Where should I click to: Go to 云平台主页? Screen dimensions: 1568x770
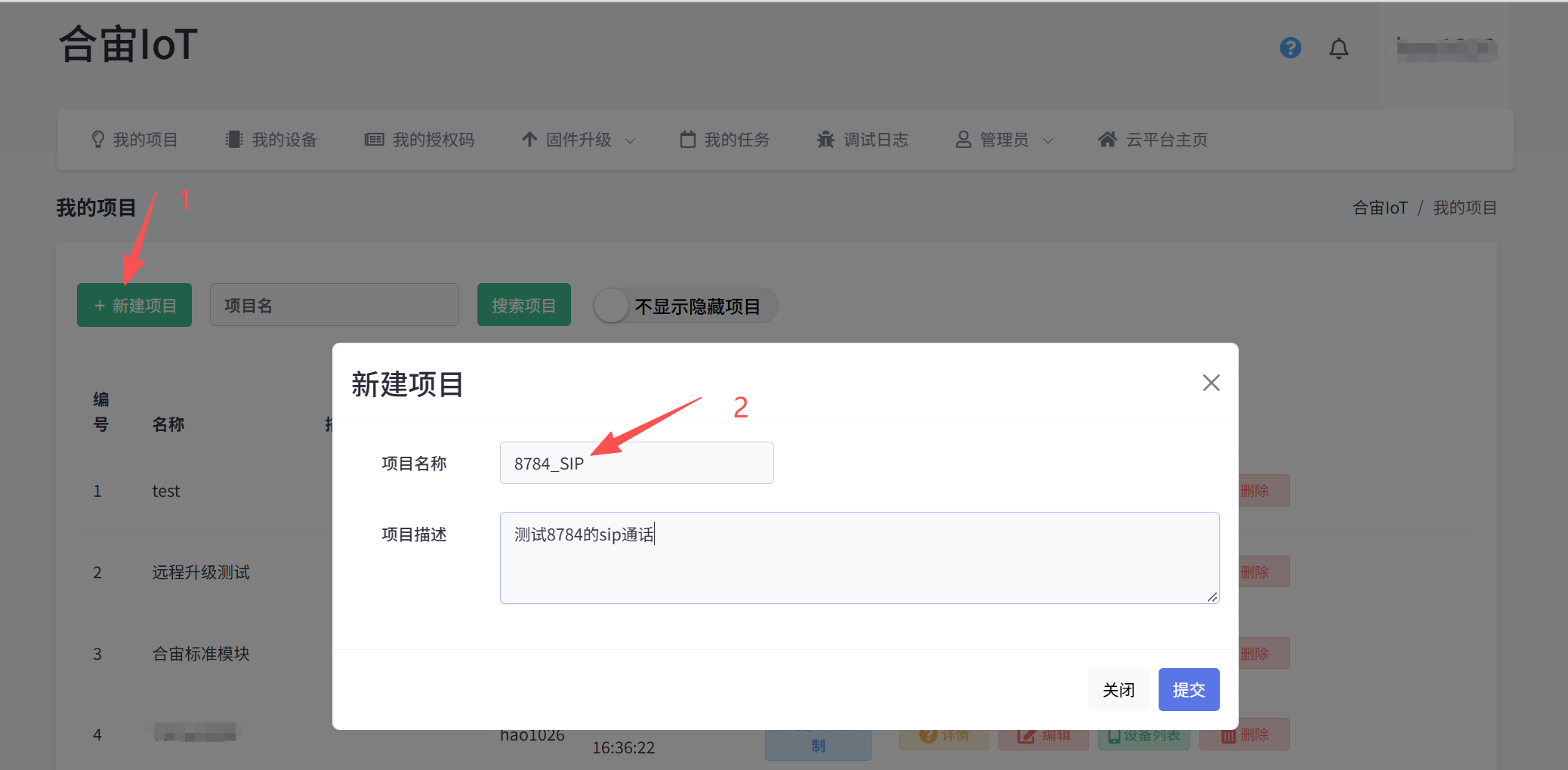[1153, 140]
